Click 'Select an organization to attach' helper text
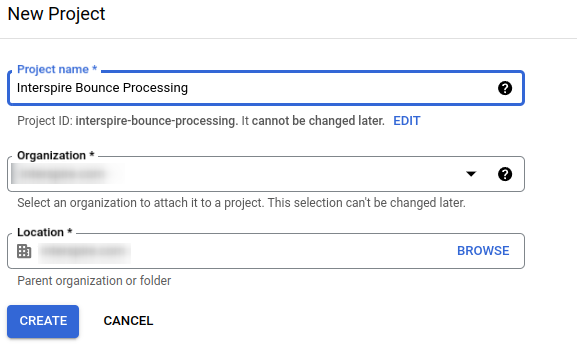The height and width of the screenshot is (363, 577). (241, 203)
